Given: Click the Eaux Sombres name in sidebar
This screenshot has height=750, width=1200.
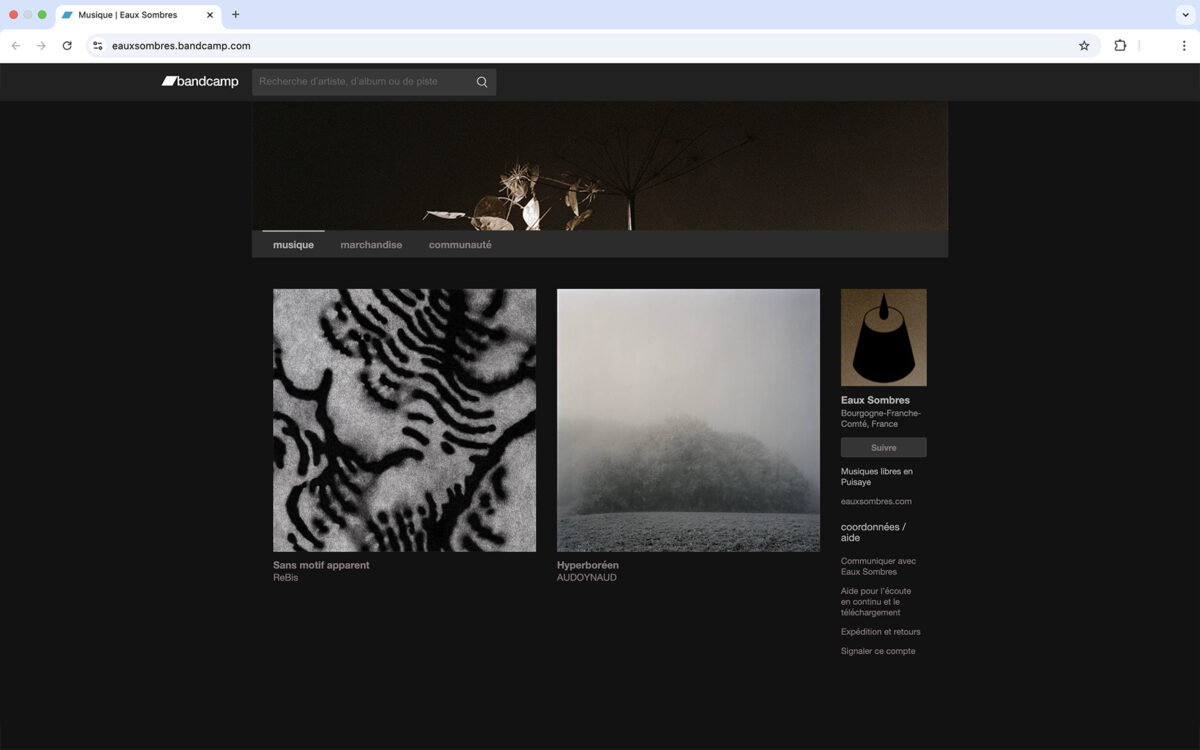Looking at the screenshot, I should coord(875,400).
